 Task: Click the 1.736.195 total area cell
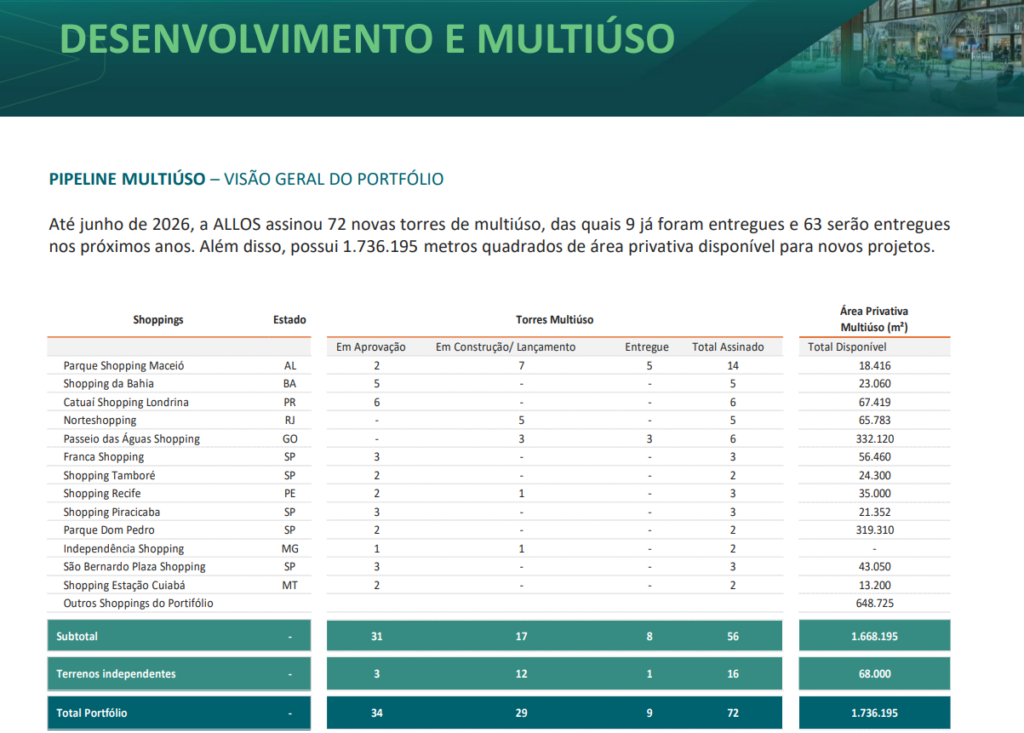pos(874,713)
